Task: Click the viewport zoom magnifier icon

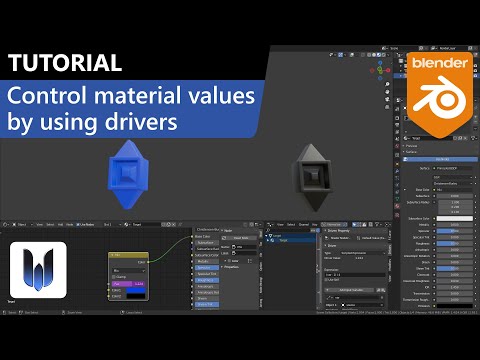Action: [387, 84]
